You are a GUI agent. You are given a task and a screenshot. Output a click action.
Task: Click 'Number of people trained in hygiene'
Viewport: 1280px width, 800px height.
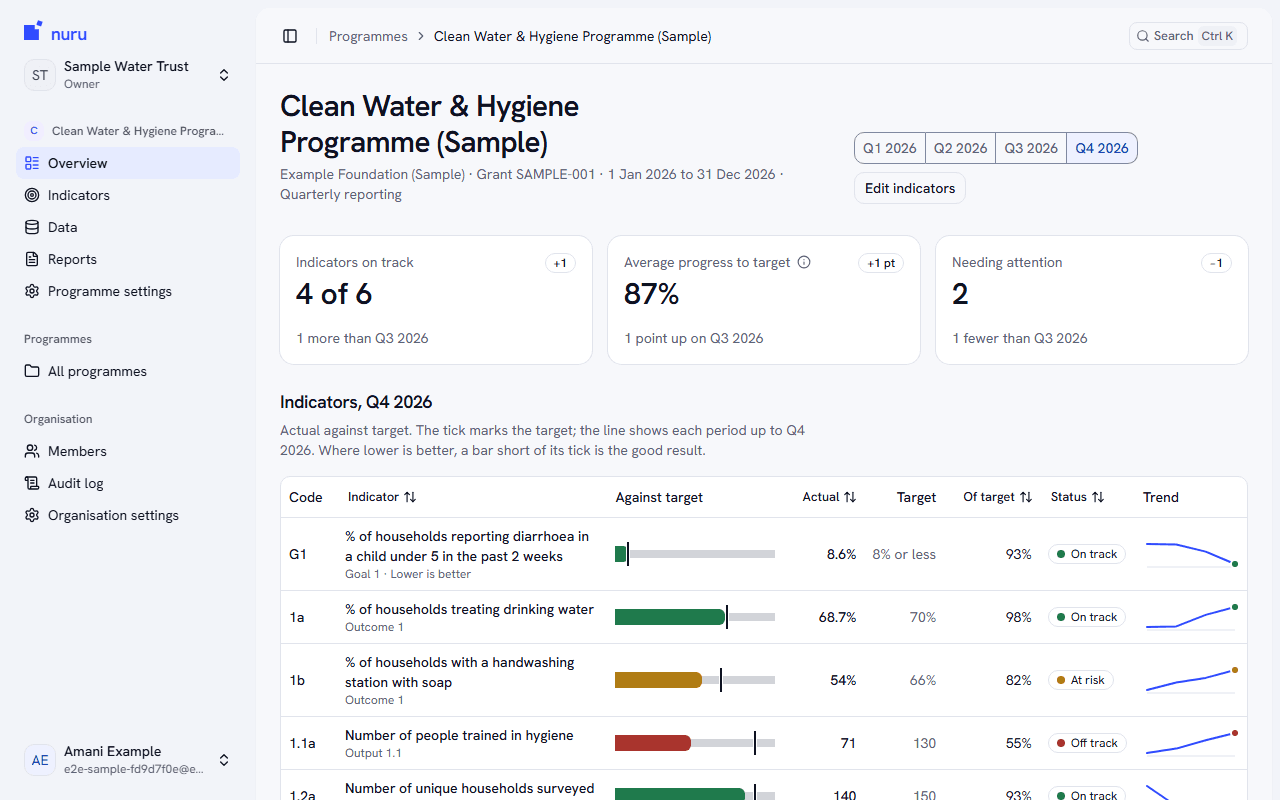459,735
